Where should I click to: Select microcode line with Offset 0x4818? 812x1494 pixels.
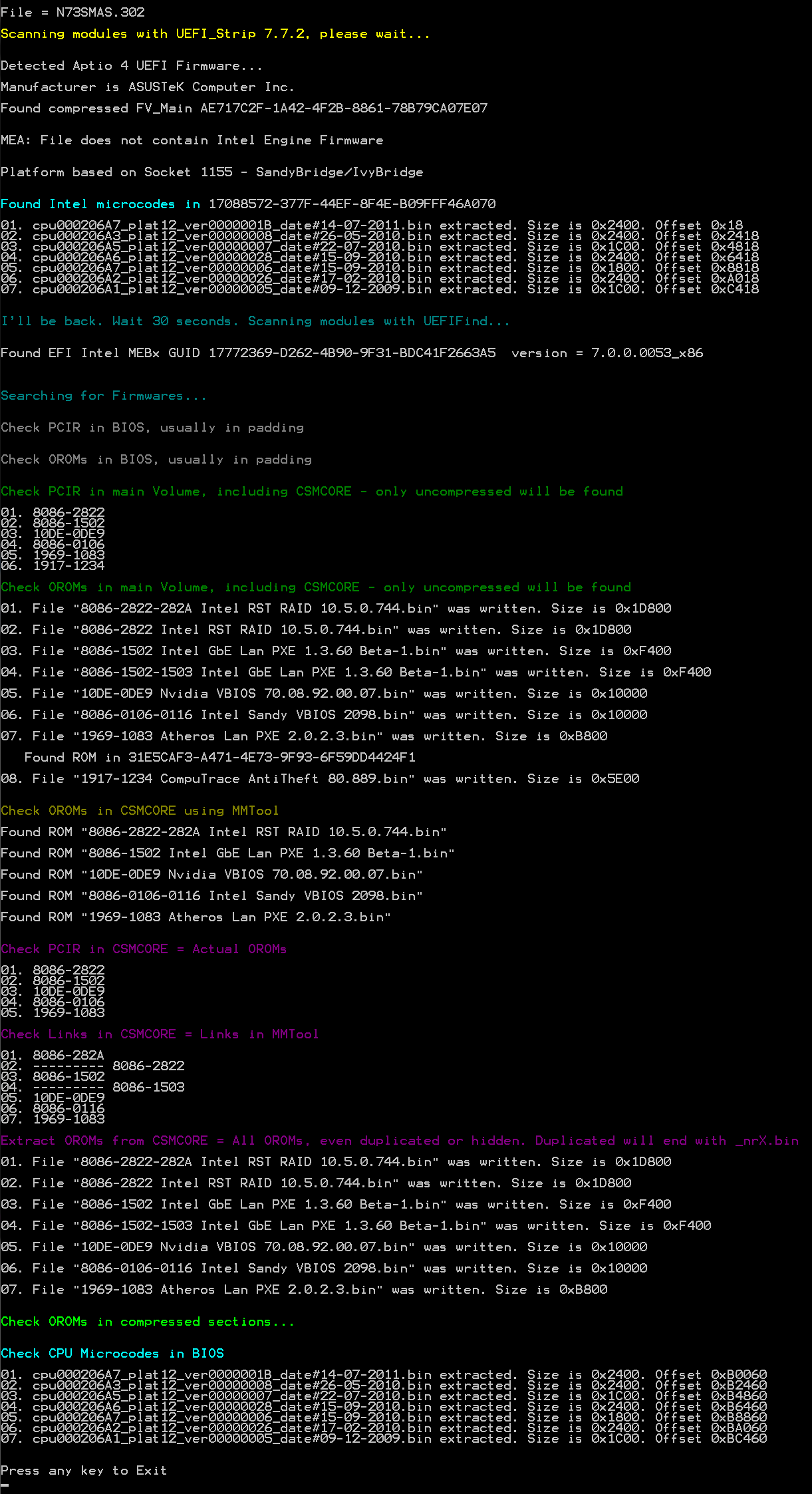380,247
